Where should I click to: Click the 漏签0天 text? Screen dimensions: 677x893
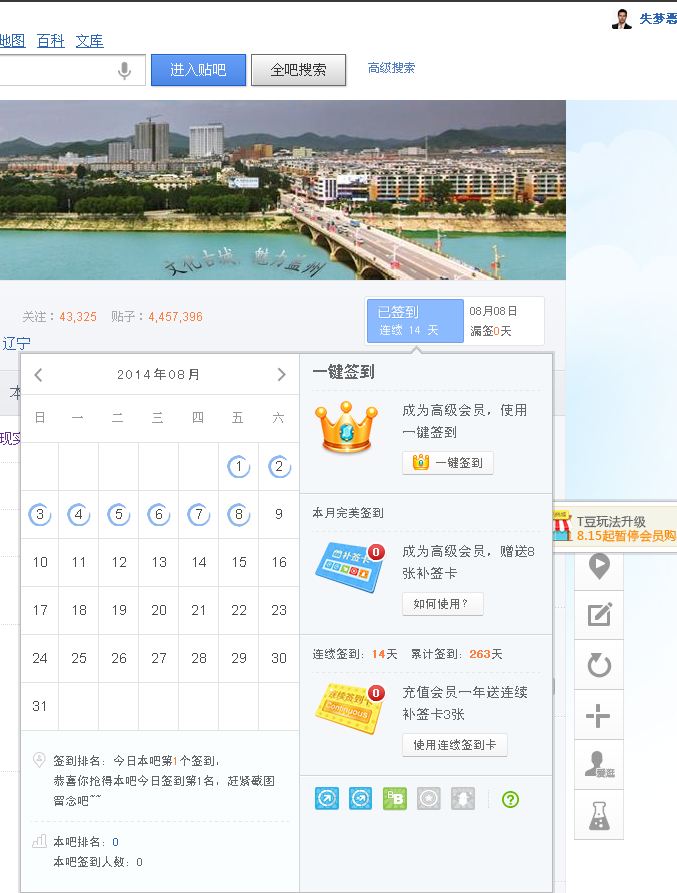[491, 331]
